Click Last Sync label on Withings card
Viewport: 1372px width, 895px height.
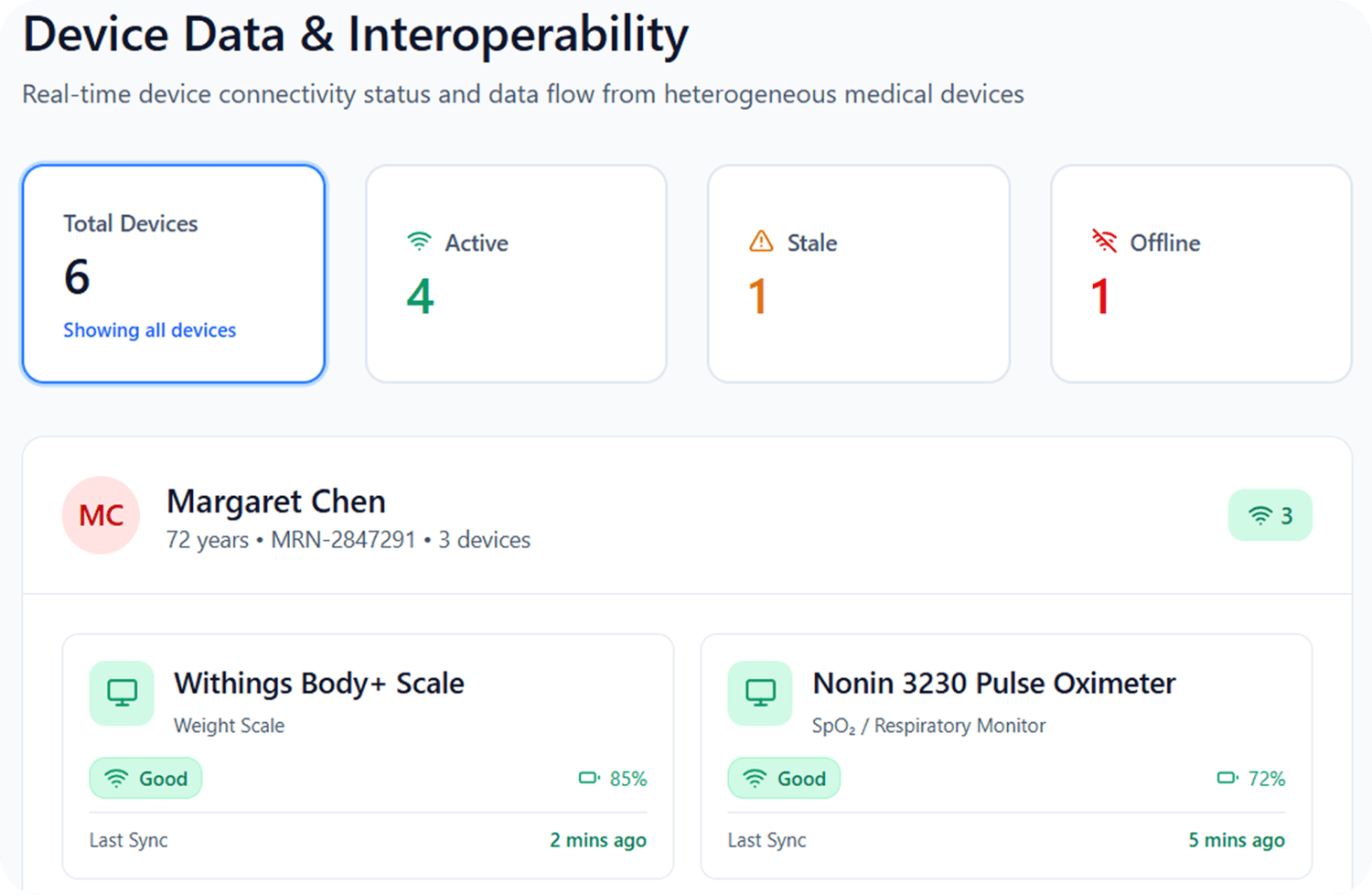point(128,840)
